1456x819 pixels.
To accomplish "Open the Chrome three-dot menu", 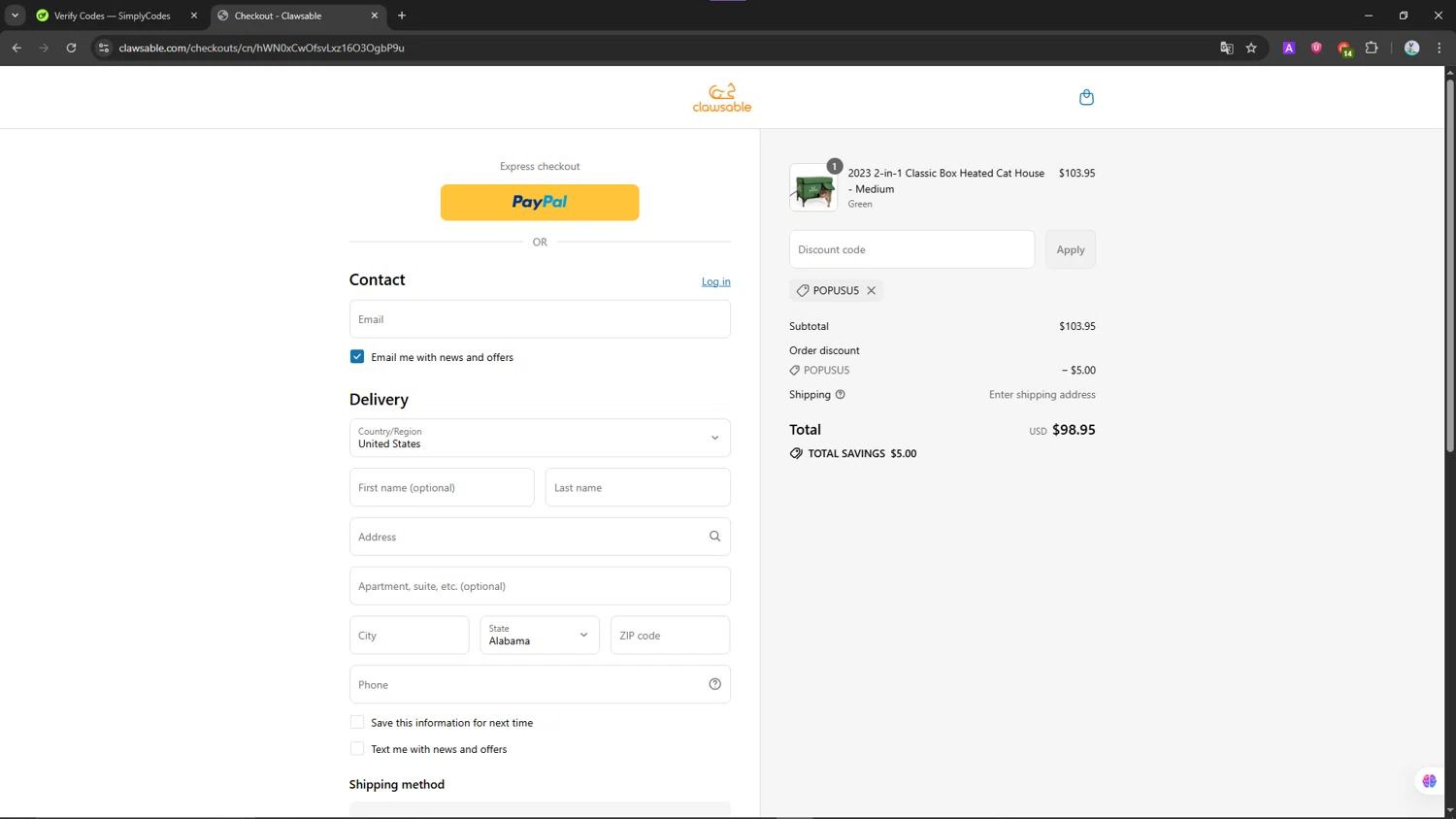I will pyautogui.click(x=1439, y=48).
